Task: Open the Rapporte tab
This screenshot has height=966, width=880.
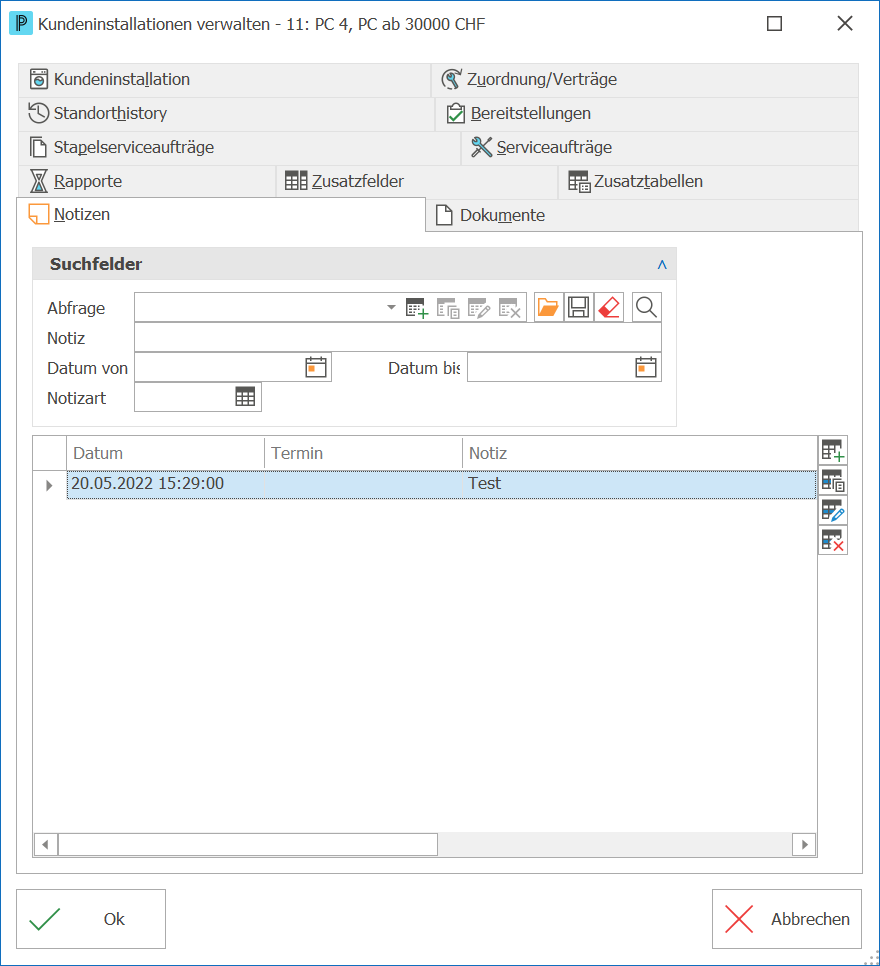Action: pos(147,181)
